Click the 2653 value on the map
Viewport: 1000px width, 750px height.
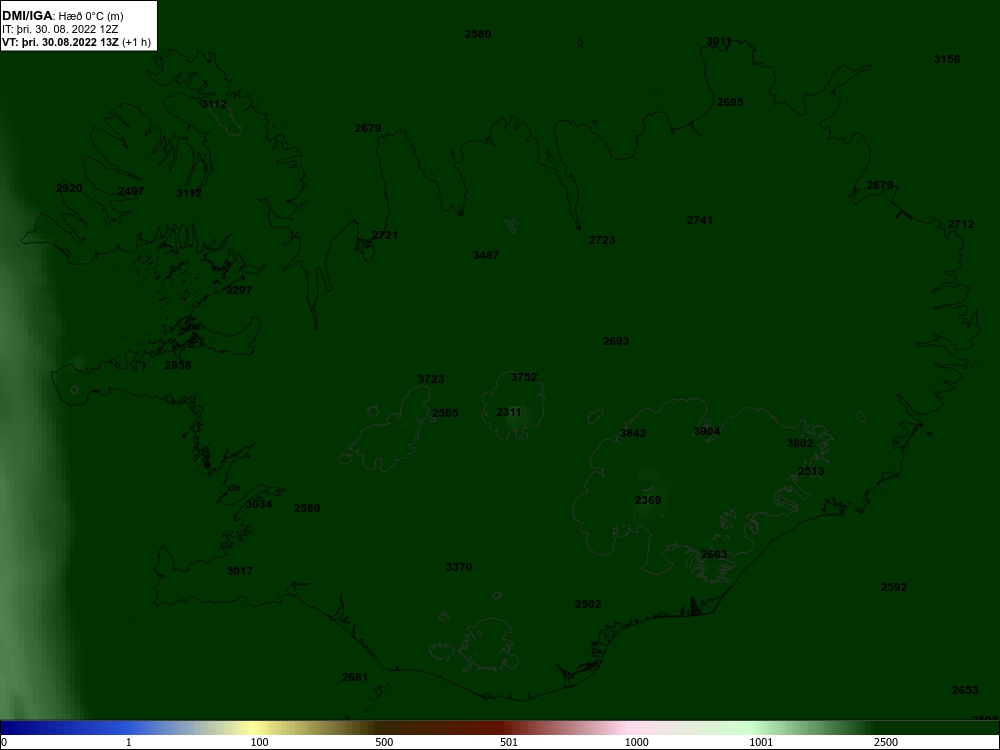tap(965, 690)
